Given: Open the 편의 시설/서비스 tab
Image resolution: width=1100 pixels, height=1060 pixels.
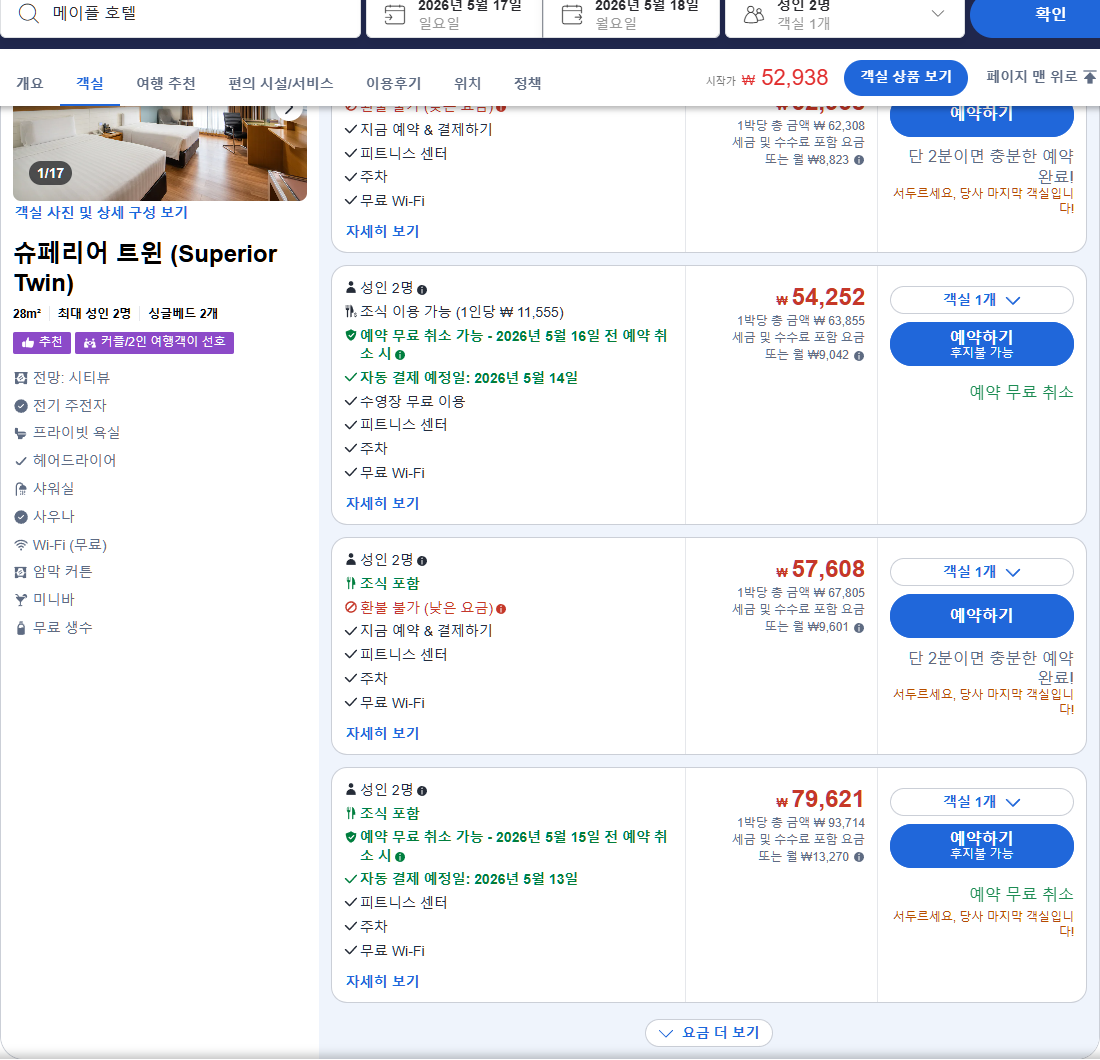Looking at the screenshot, I should pyautogui.click(x=281, y=83).
